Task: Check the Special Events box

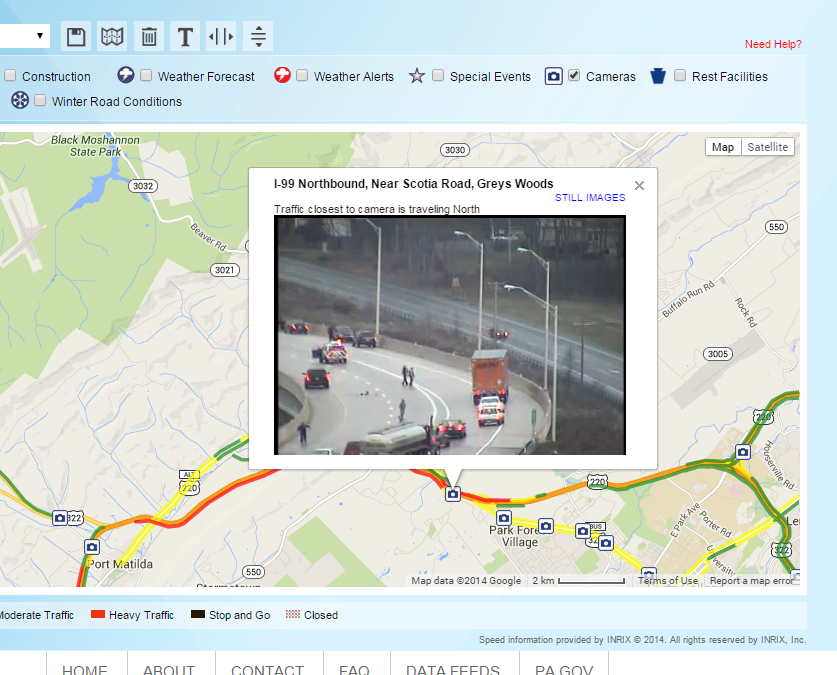Action: click(438, 75)
